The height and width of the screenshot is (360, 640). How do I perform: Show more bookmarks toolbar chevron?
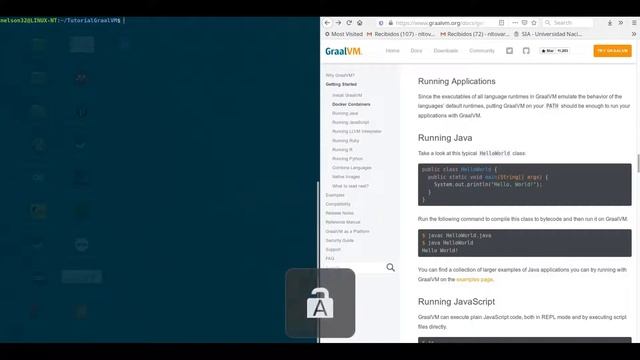[634, 34]
